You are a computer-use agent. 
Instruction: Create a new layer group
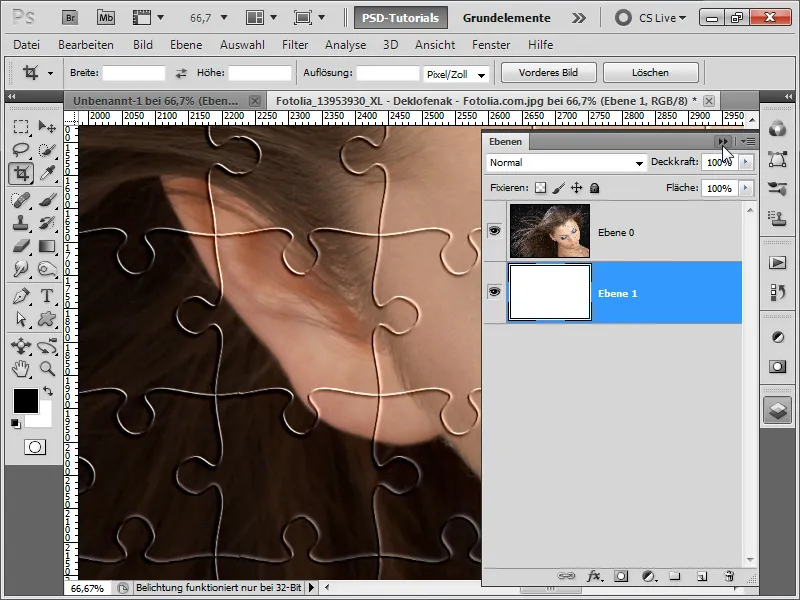click(675, 576)
